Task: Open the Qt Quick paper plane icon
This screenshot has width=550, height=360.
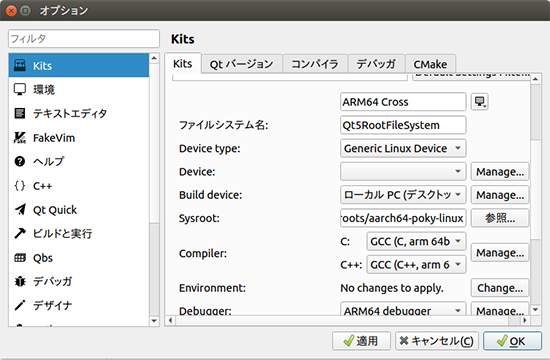Action: point(20,209)
